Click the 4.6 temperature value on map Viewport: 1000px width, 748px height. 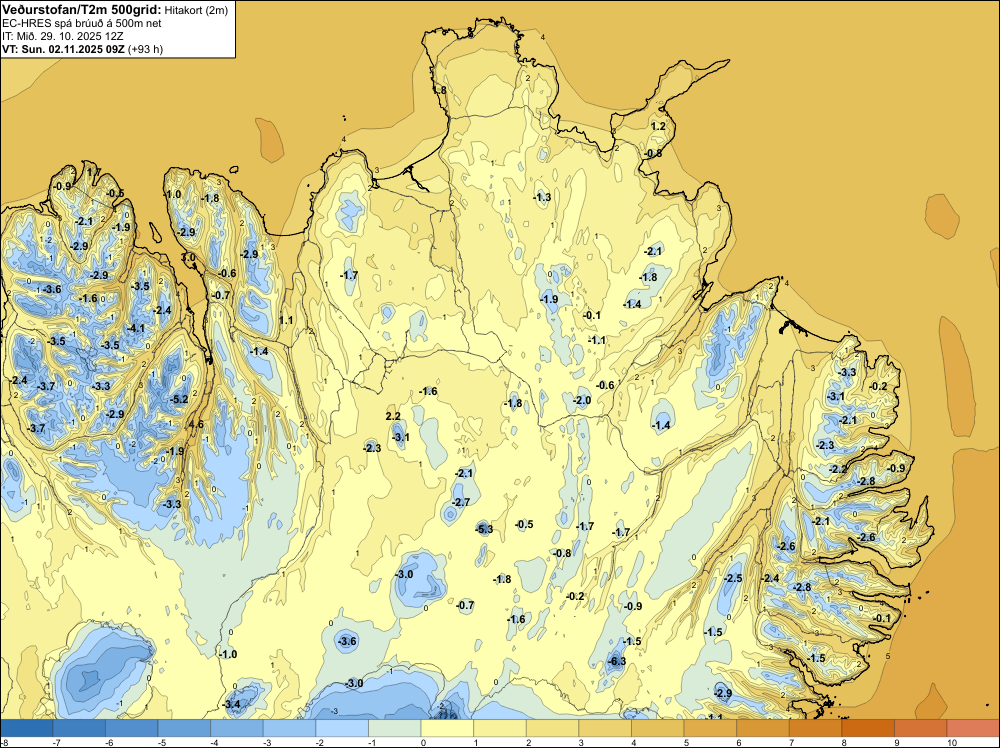[196, 424]
